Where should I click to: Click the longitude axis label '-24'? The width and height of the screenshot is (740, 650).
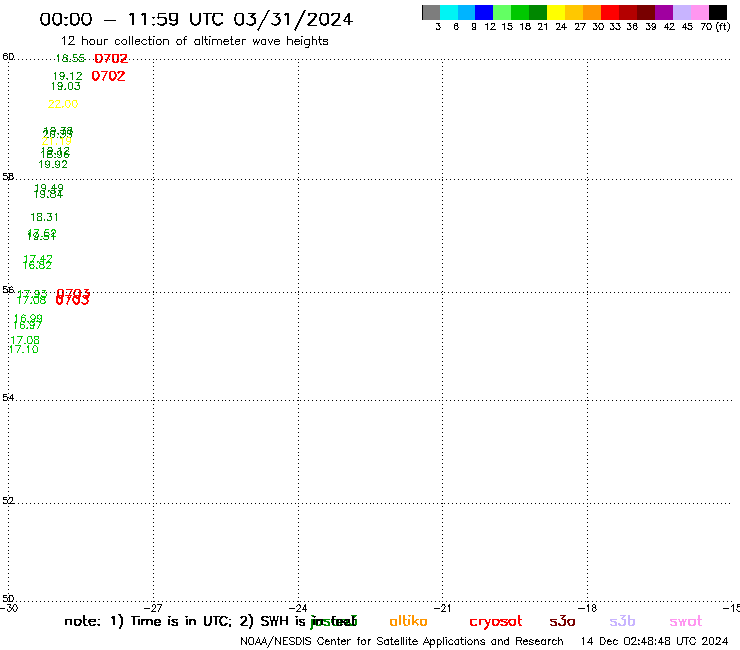(x=298, y=608)
